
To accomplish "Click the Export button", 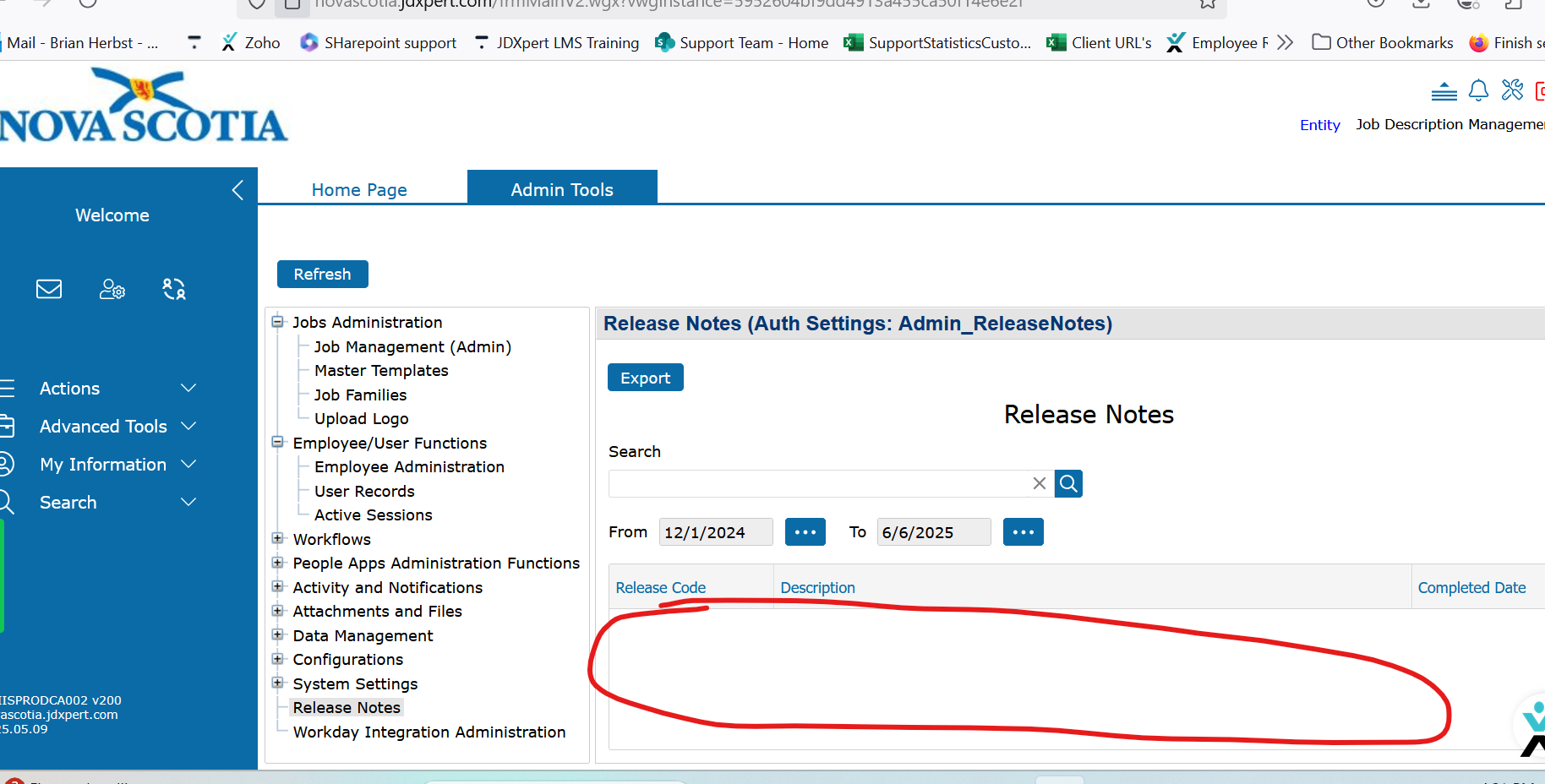I will click(x=645, y=378).
